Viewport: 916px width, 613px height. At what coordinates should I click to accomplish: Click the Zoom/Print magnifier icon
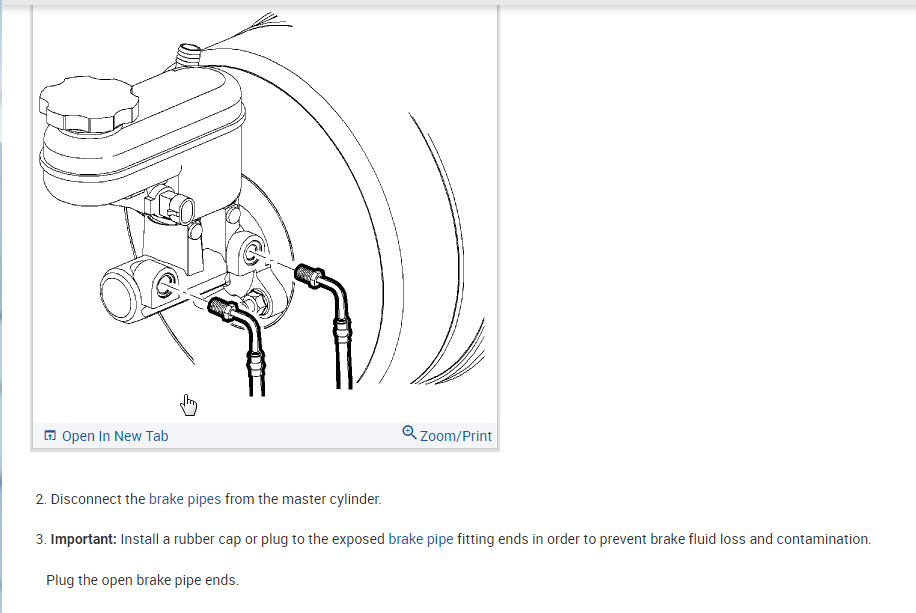pos(409,432)
